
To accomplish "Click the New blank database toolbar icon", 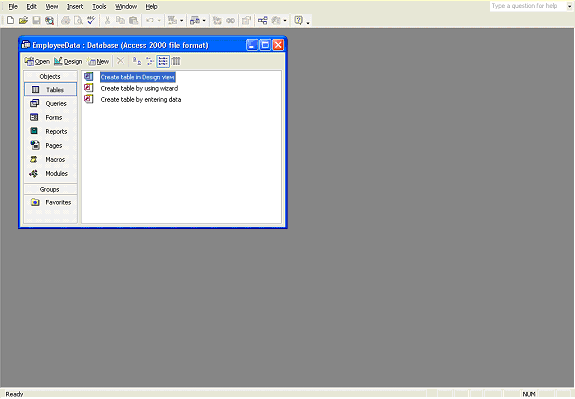I will (x=10, y=21).
